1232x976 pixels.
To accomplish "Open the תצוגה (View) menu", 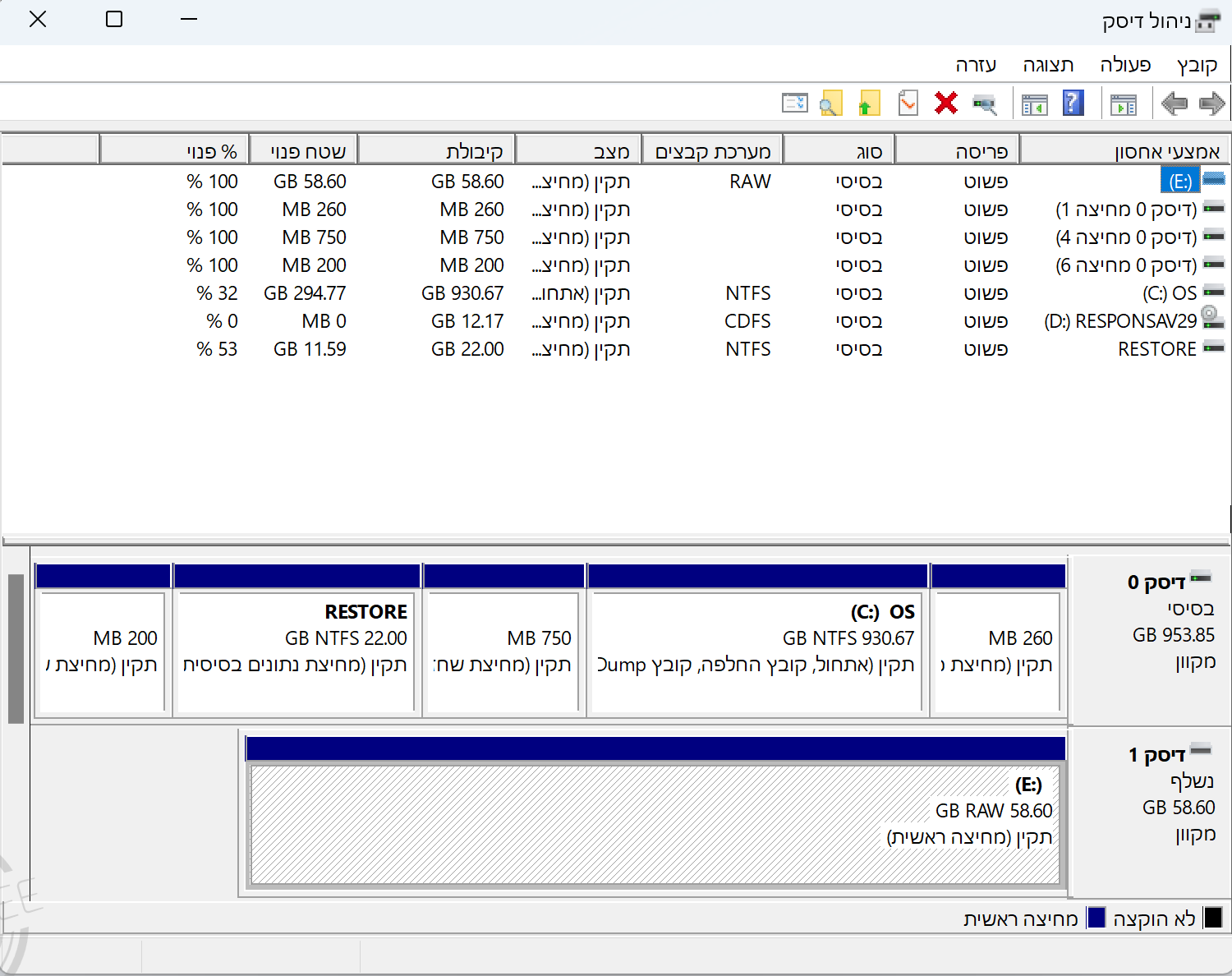I will [1048, 65].
